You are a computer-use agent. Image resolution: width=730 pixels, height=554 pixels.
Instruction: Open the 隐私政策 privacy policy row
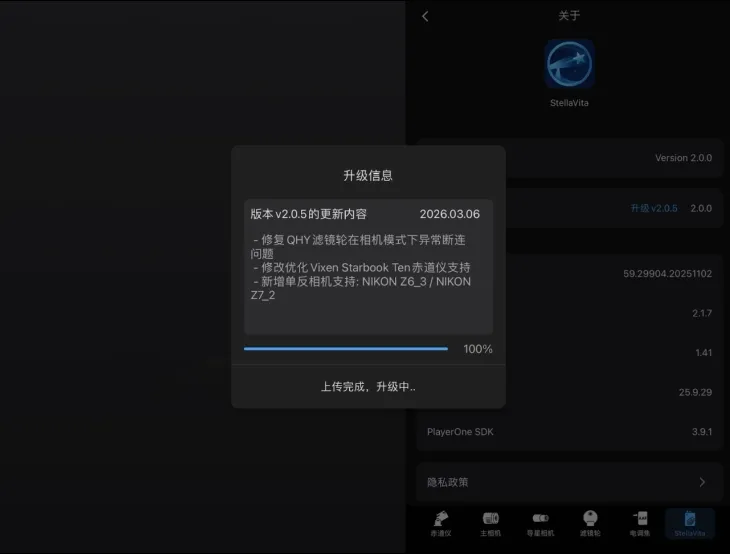[569, 482]
